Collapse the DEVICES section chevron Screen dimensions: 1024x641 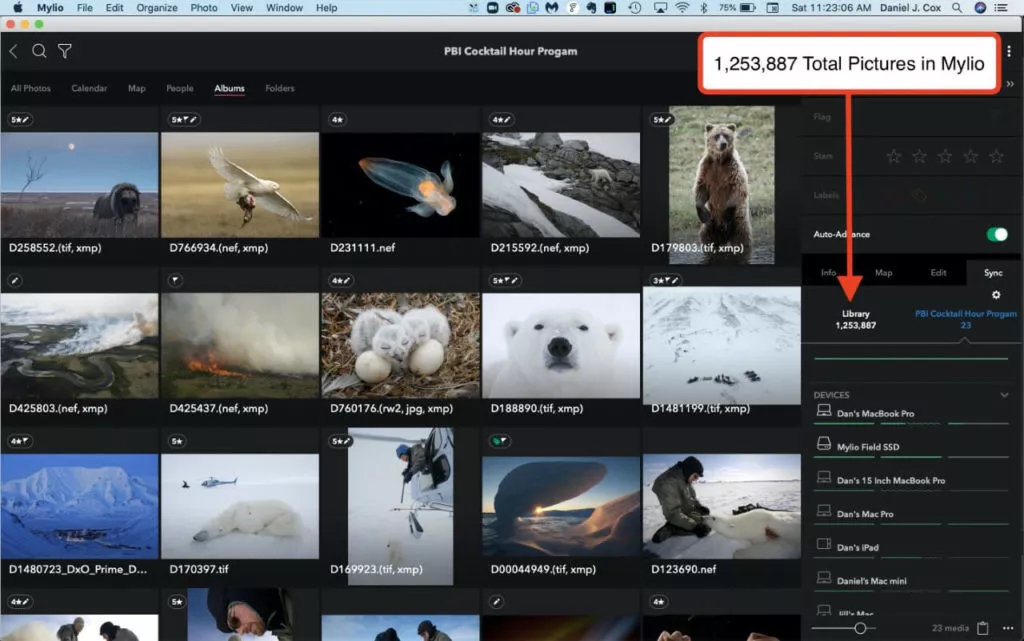pos(1004,395)
